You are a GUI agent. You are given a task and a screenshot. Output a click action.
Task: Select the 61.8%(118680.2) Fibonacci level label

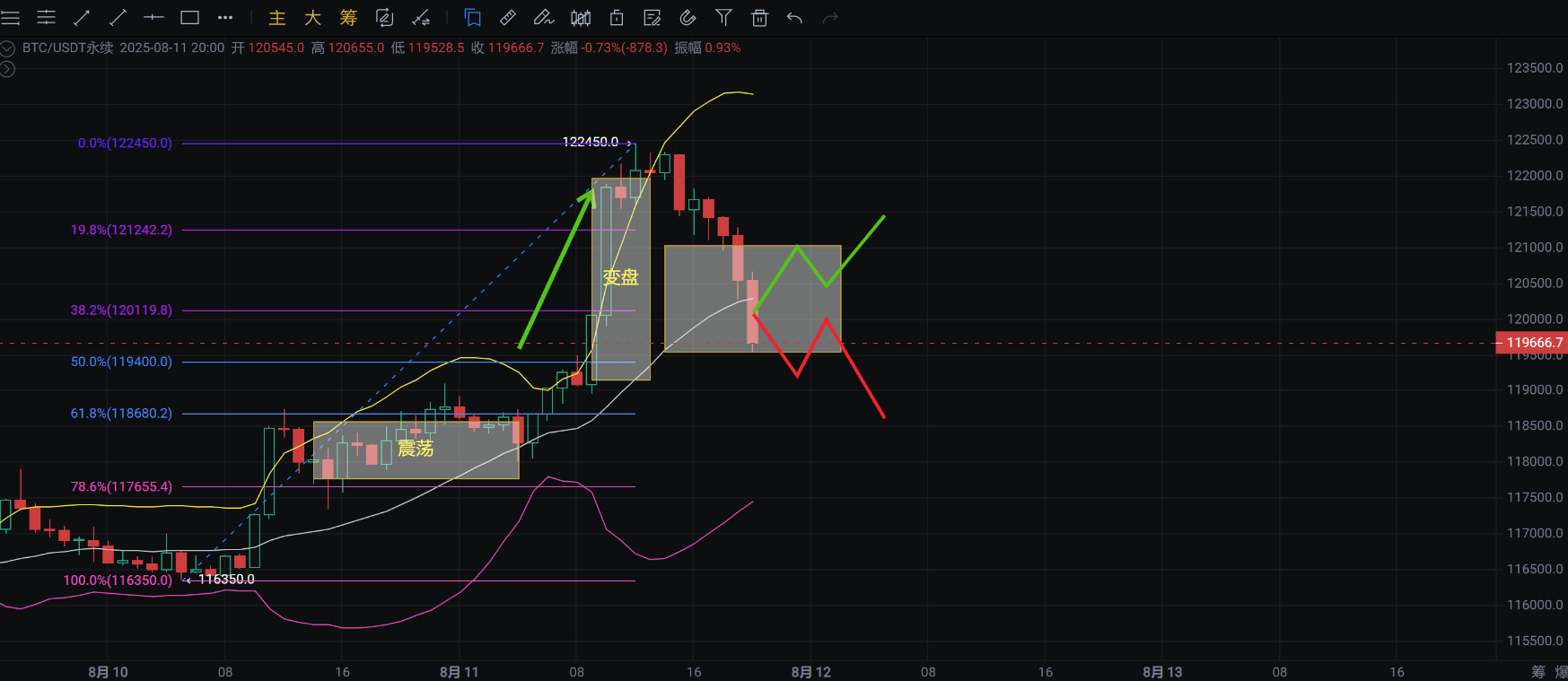click(121, 413)
